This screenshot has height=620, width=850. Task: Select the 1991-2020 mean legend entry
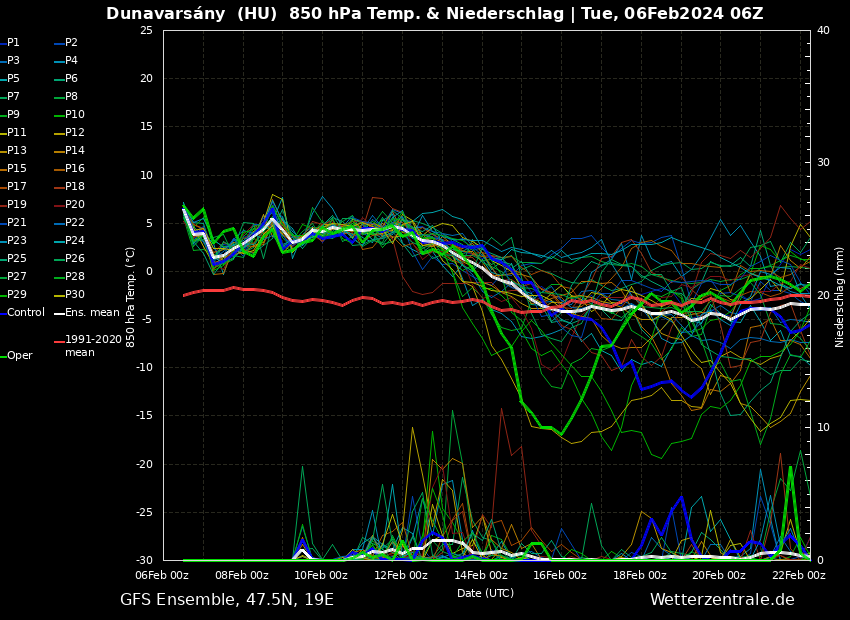(93, 346)
